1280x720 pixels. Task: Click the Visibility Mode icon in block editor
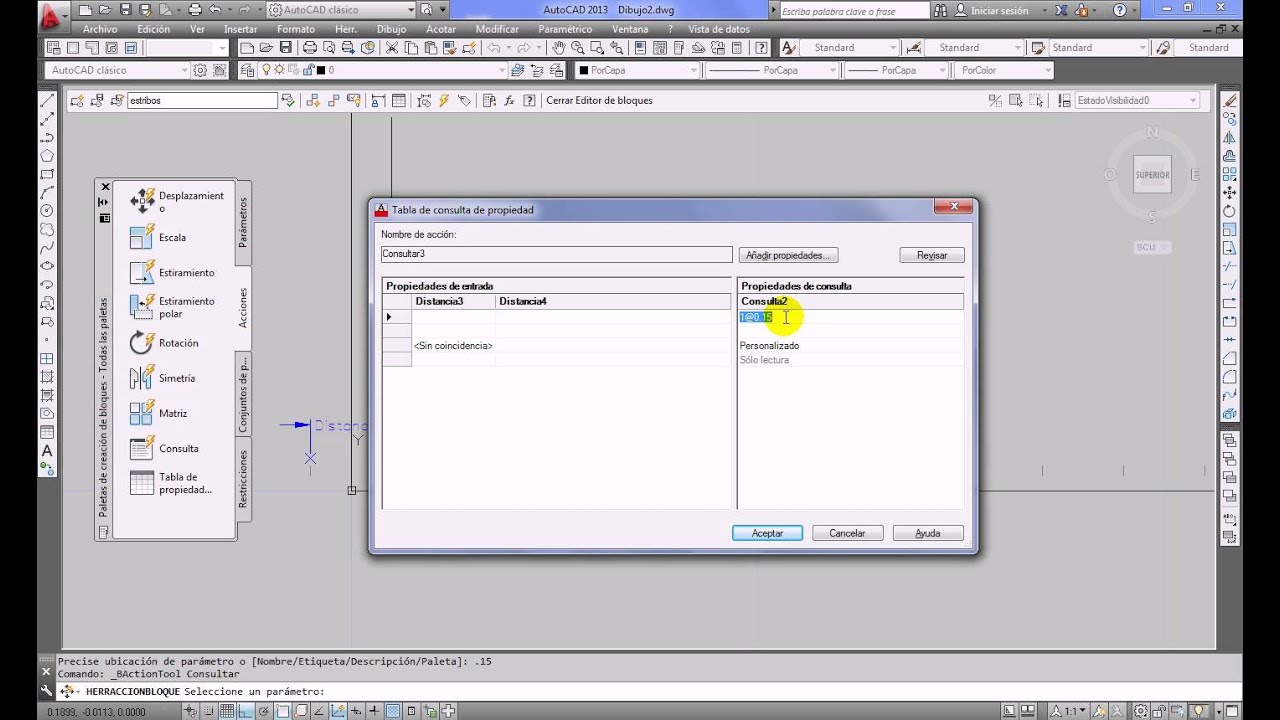995,100
